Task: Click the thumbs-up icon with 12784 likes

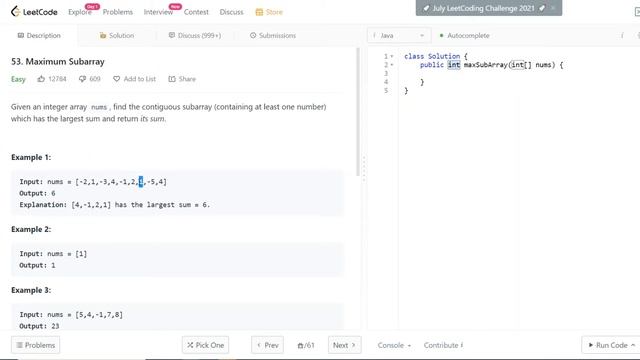Action: pyautogui.click(x=41, y=79)
